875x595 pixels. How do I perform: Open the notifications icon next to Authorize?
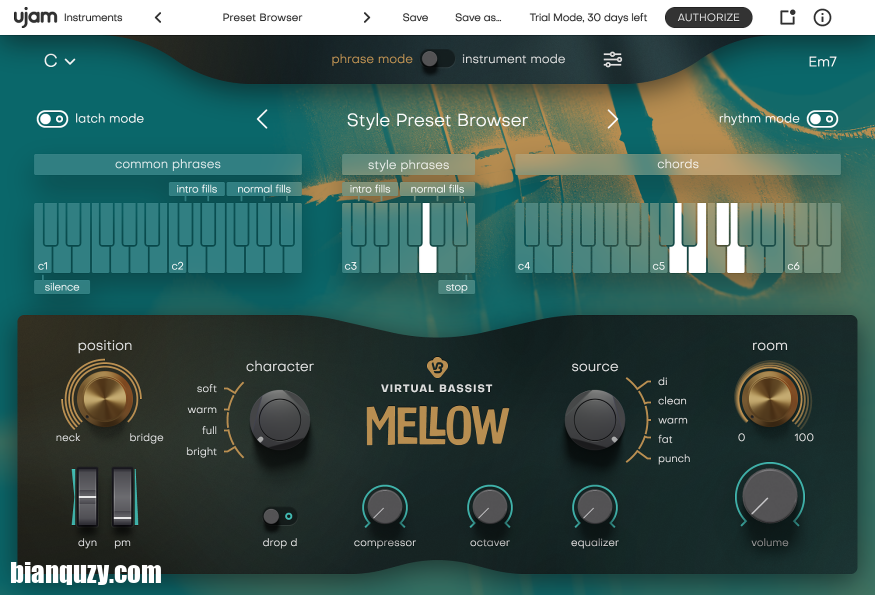coord(787,17)
